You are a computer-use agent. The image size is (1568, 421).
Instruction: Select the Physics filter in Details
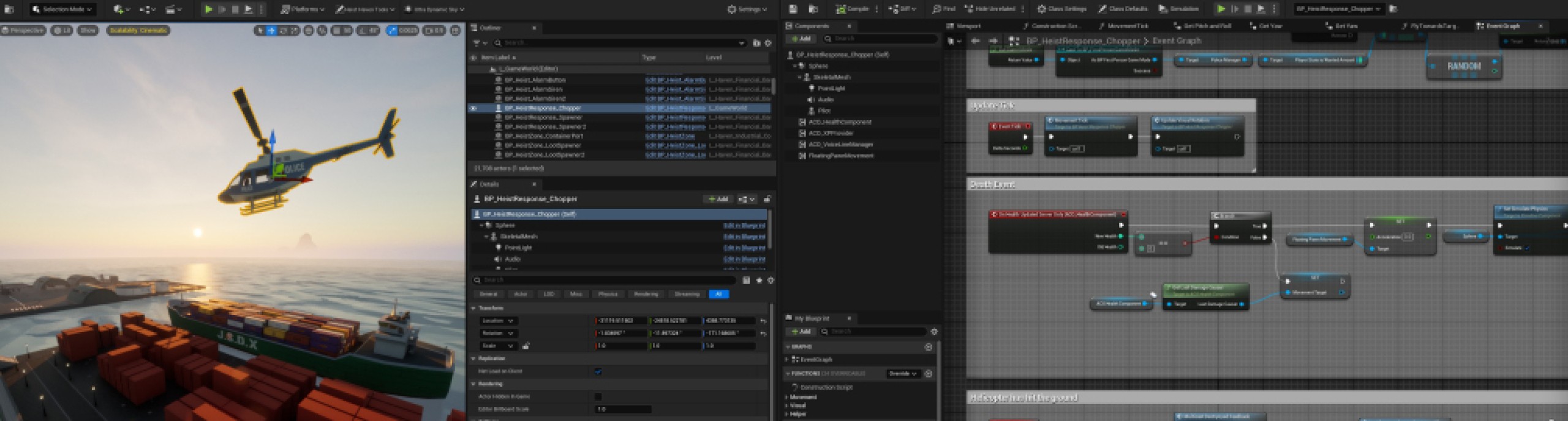pyautogui.click(x=608, y=294)
